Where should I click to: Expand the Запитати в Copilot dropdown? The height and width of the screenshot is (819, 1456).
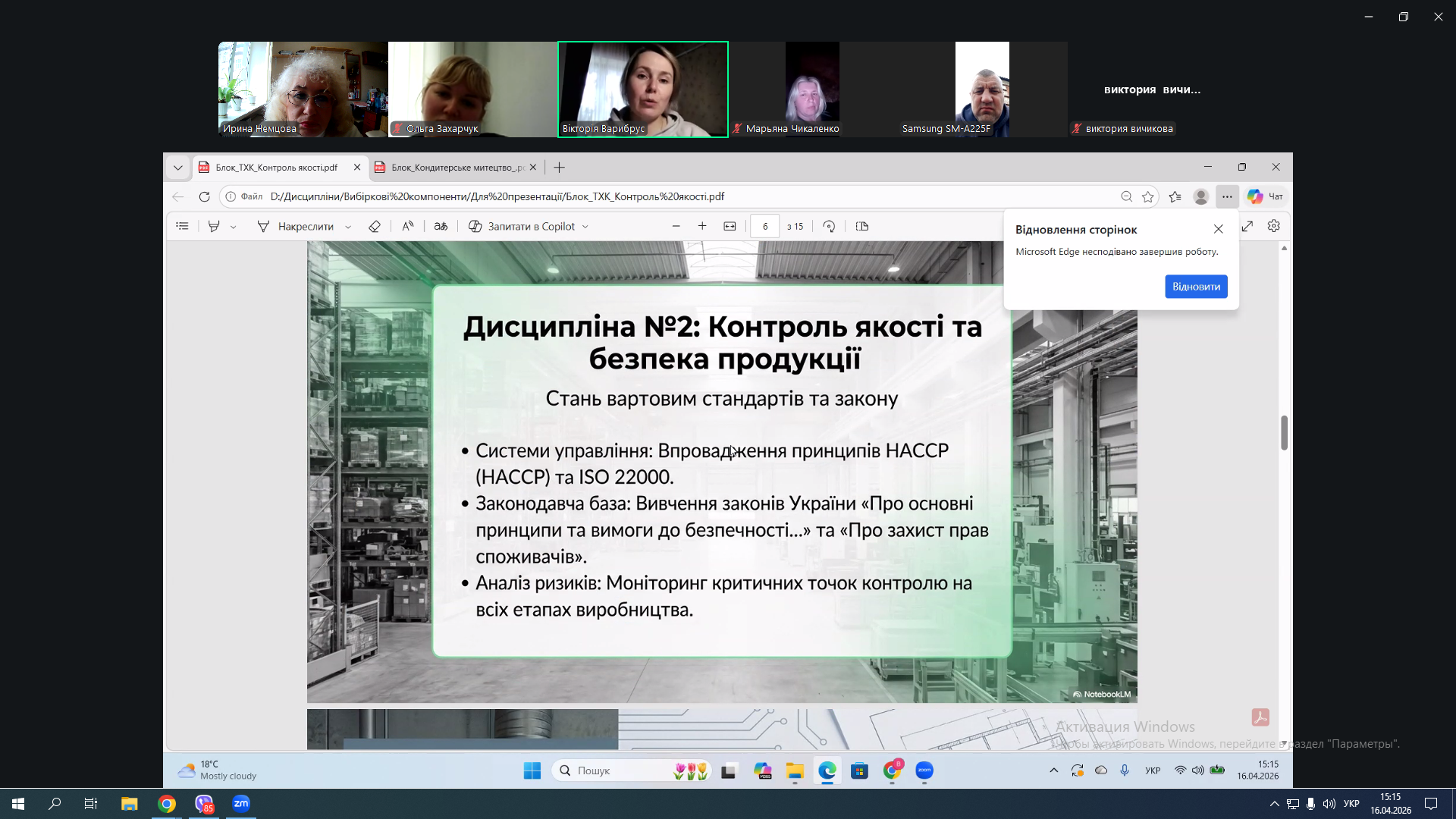(x=585, y=227)
